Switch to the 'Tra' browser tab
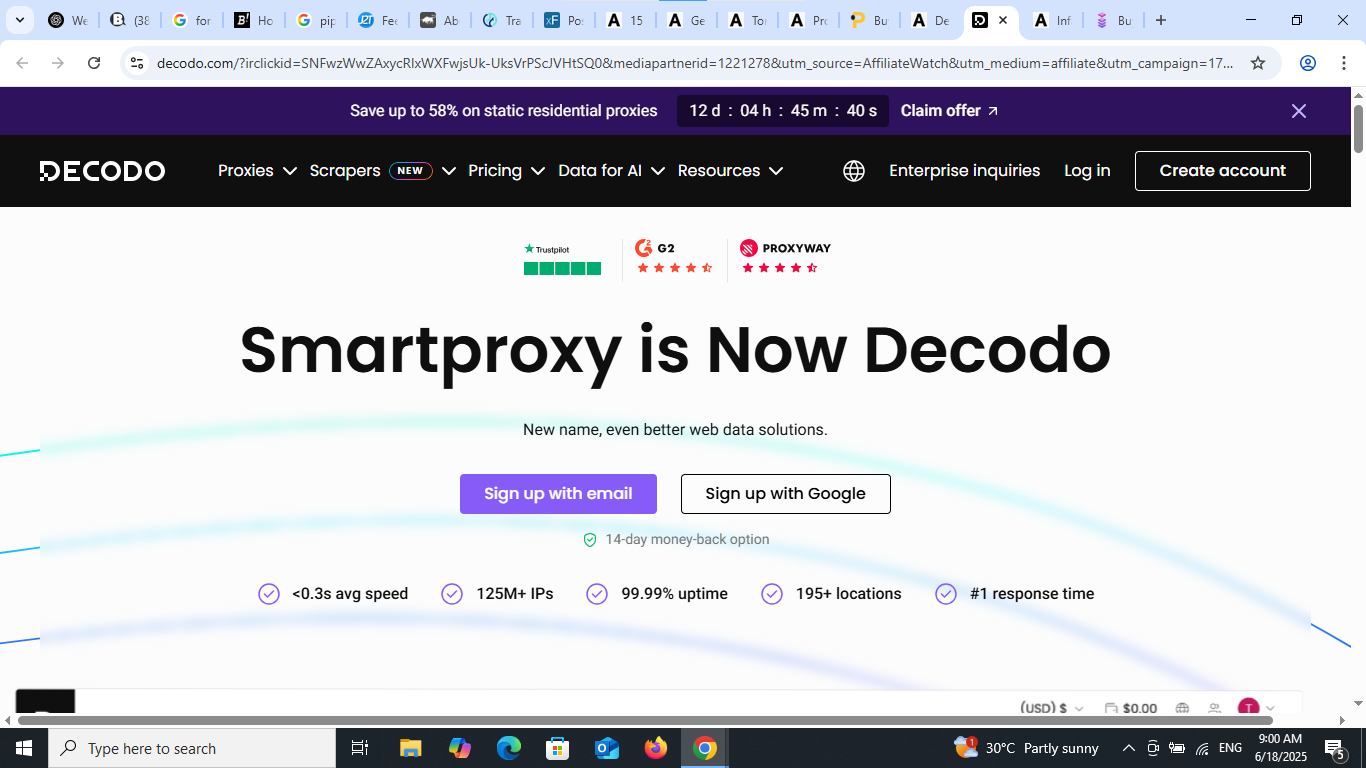Screen dimensions: 1366x768 [501, 20]
